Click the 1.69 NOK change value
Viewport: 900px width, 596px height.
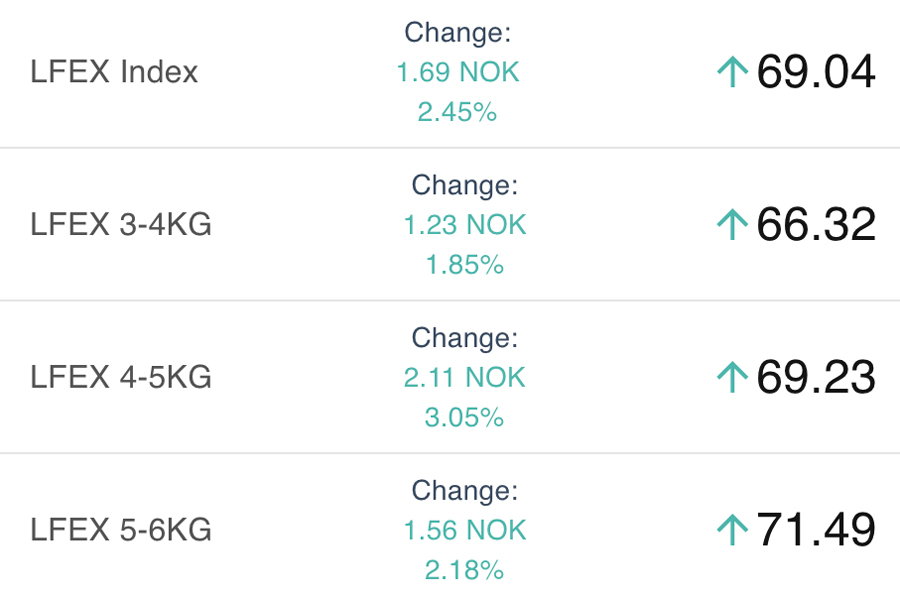pos(458,73)
